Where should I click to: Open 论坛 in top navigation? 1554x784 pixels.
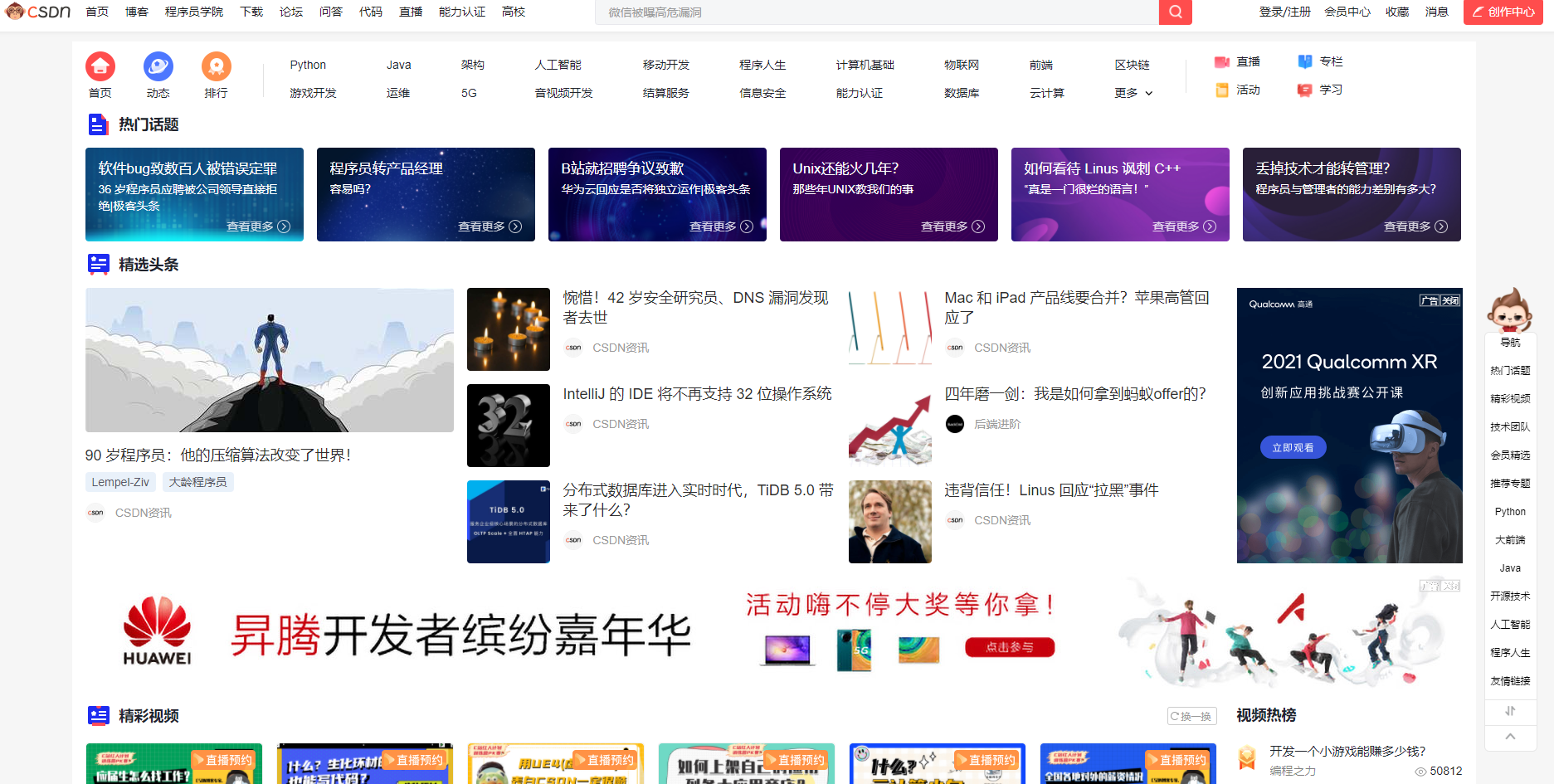[291, 12]
